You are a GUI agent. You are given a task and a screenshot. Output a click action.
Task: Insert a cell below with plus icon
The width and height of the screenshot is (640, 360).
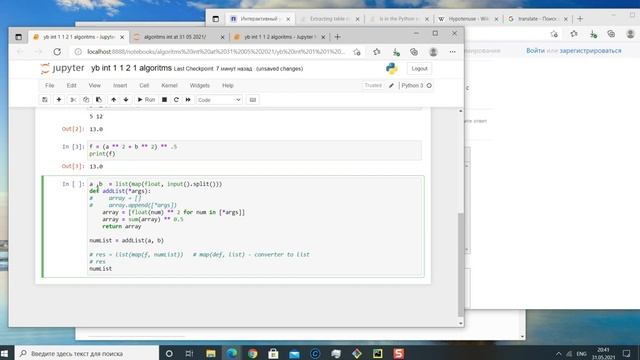point(59,100)
